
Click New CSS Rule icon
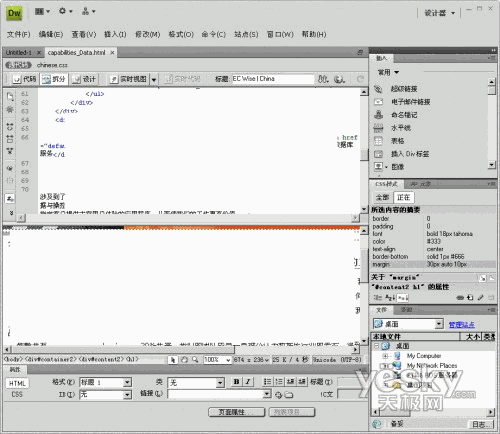click(470, 298)
